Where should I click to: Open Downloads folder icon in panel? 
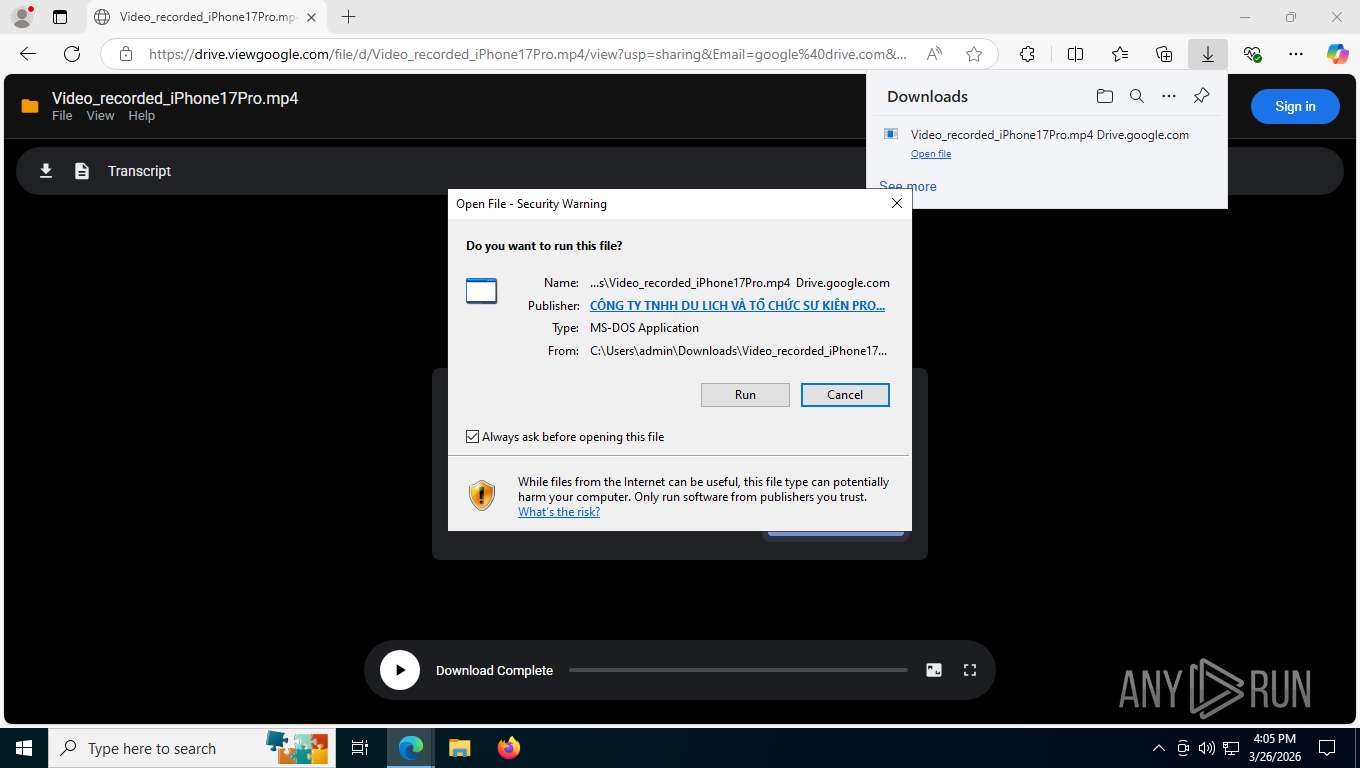point(1104,96)
